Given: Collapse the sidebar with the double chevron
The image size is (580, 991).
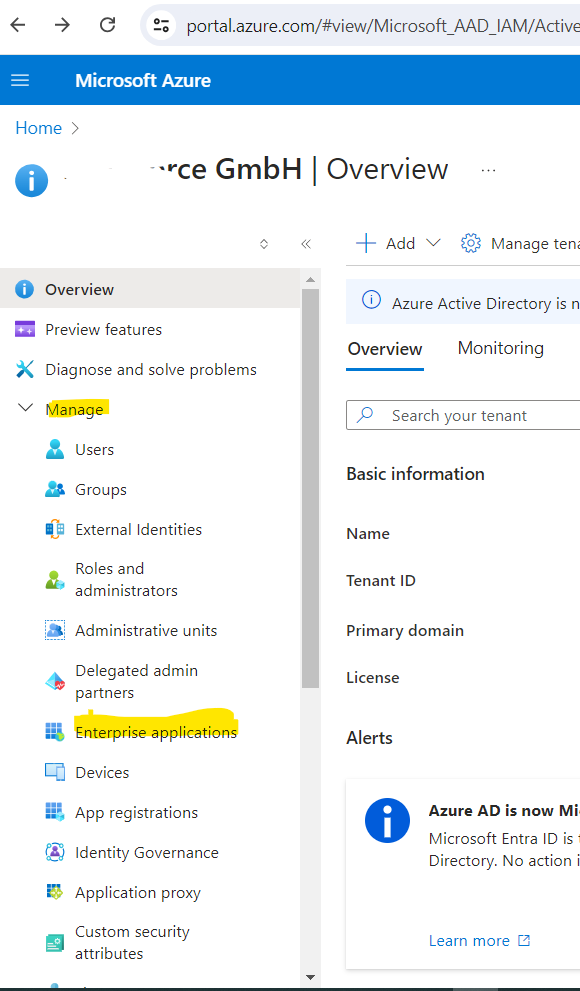Looking at the screenshot, I should pyautogui.click(x=306, y=244).
